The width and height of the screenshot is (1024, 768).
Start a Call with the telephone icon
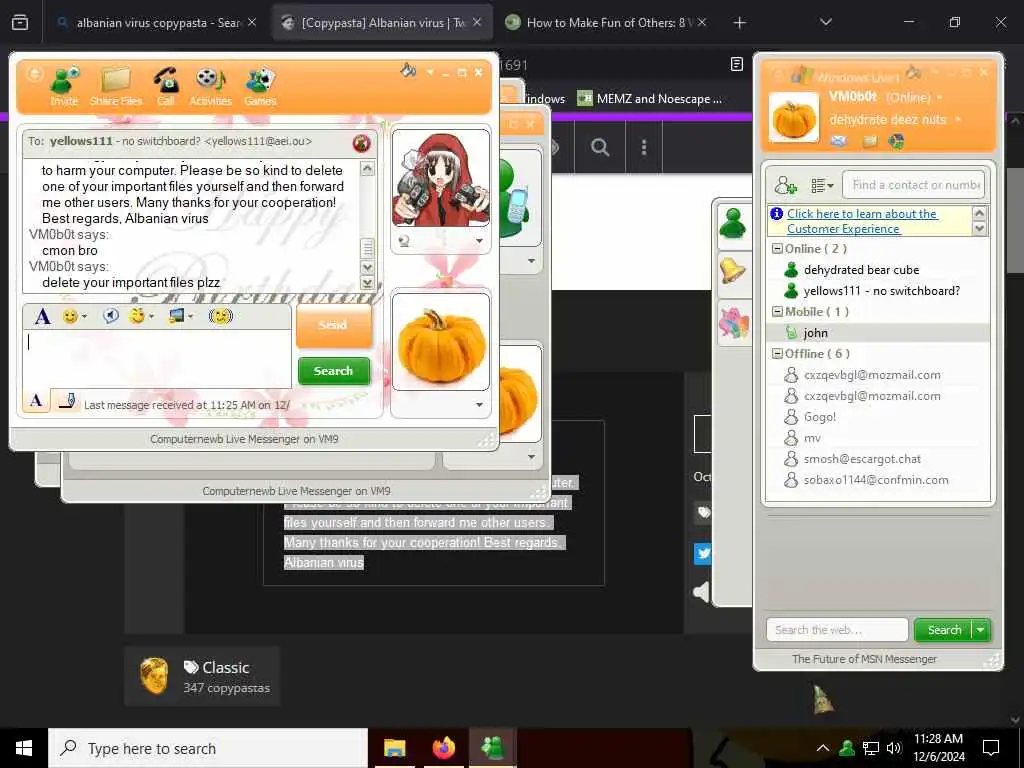pos(166,86)
